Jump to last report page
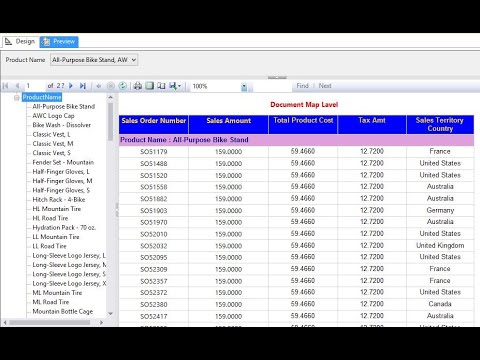The image size is (480, 360). pyautogui.click(x=83, y=86)
